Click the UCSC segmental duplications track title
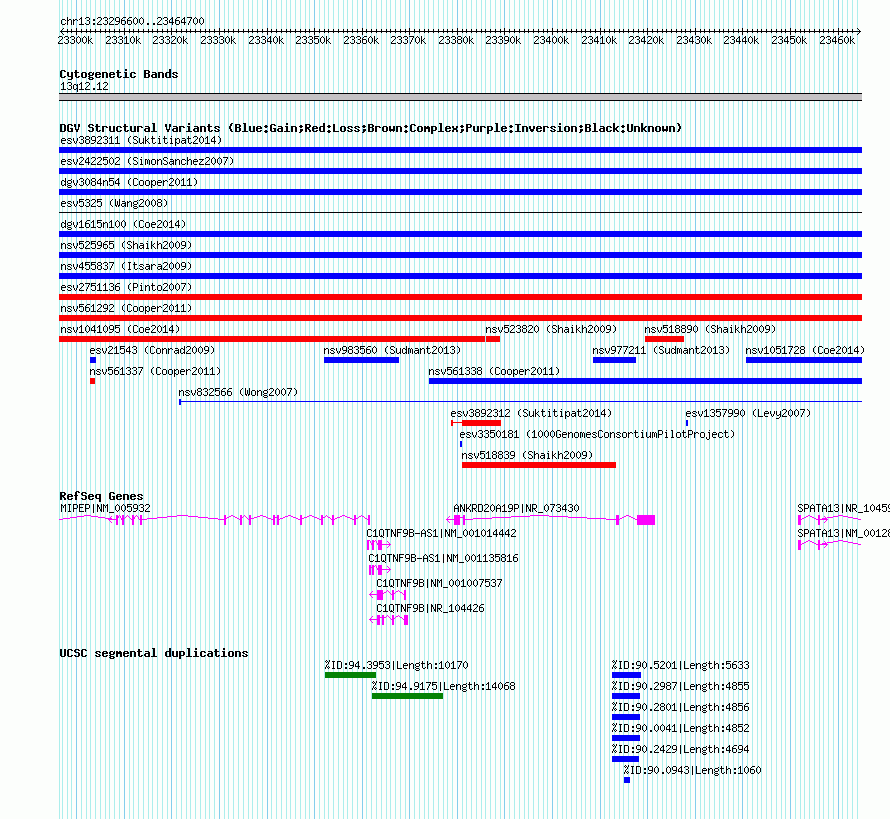 [154, 653]
